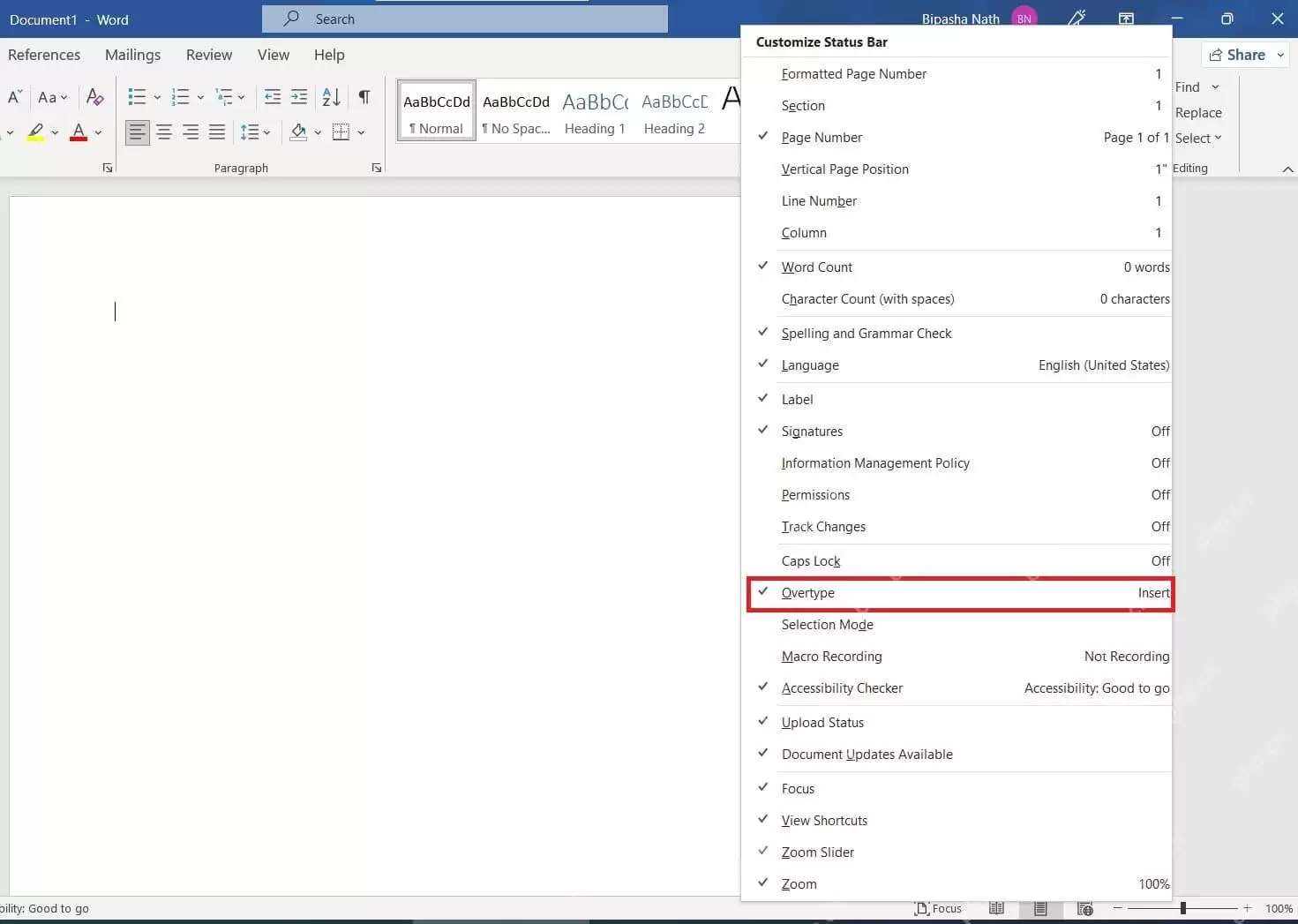The height and width of the screenshot is (924, 1298).
Task: Align text right in Paragraph group
Action: 191,132
